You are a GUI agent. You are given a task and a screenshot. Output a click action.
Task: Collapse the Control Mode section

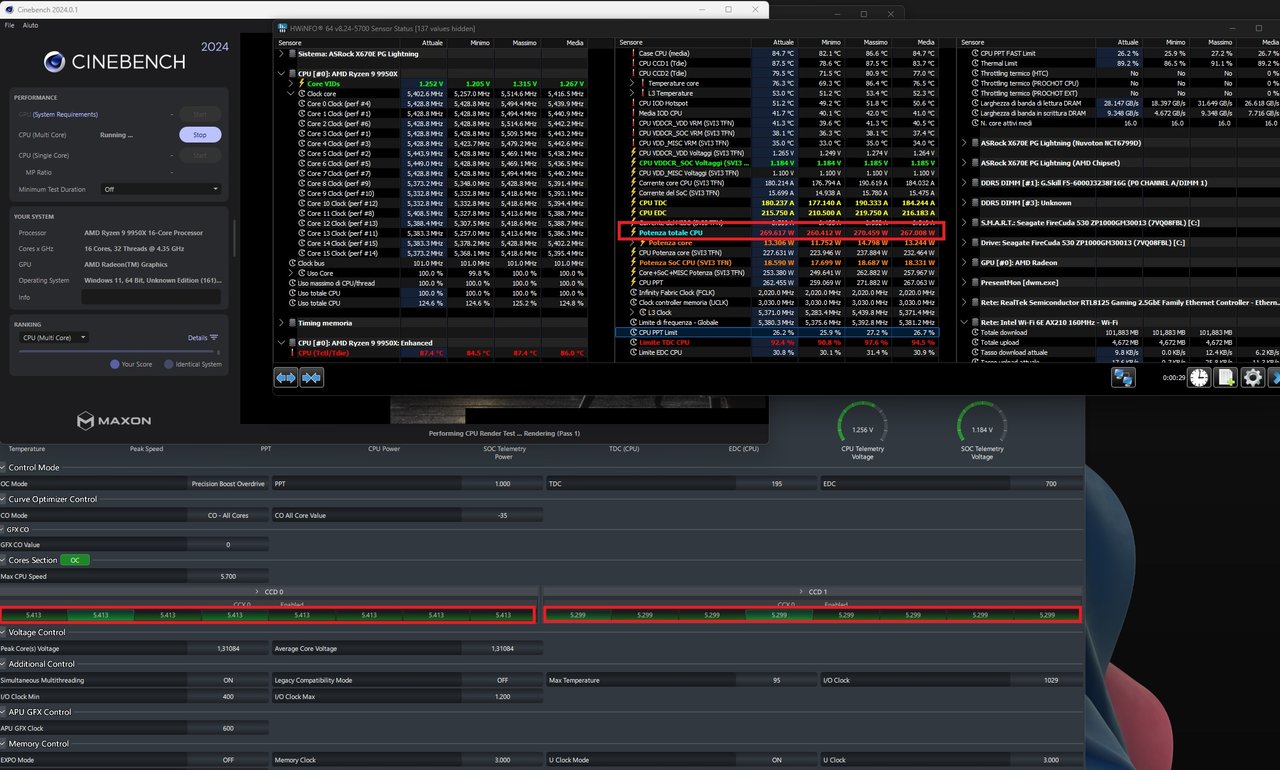[x=3, y=468]
